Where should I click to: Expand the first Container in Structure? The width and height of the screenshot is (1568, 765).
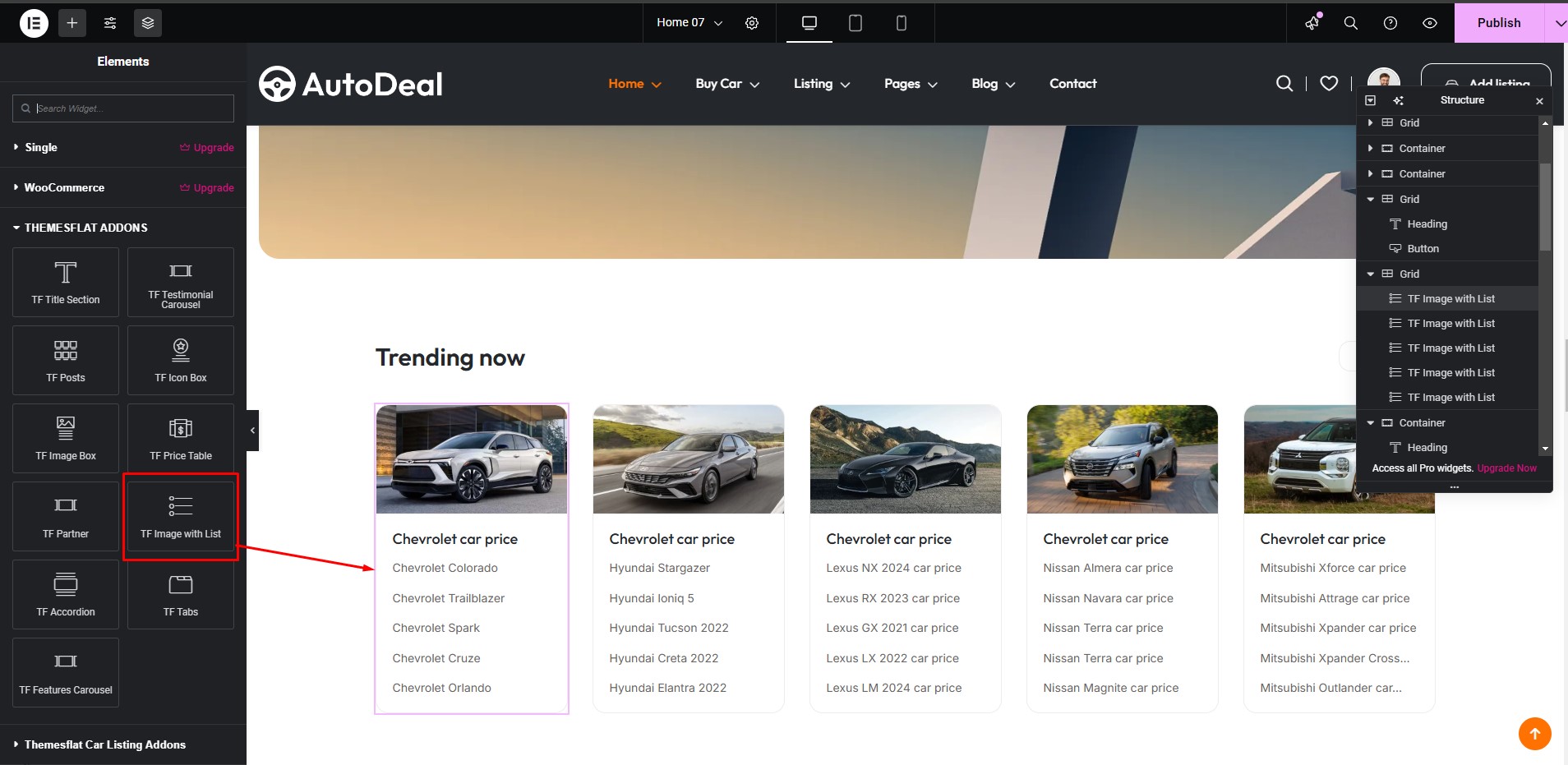(x=1370, y=149)
